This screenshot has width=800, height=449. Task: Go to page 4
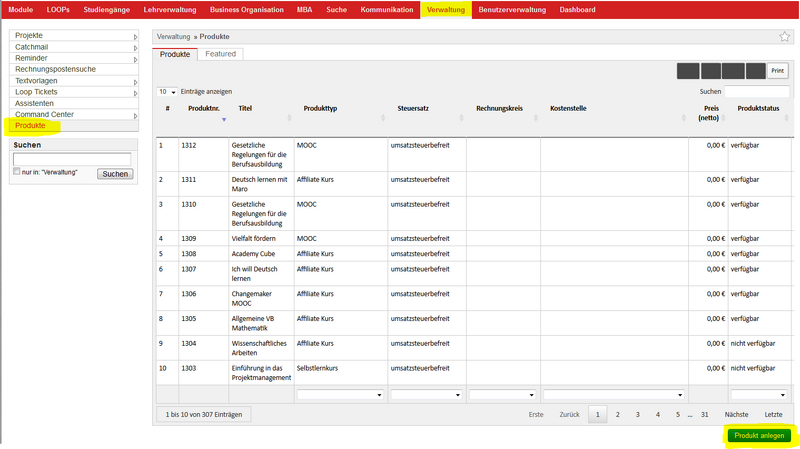tap(658, 415)
